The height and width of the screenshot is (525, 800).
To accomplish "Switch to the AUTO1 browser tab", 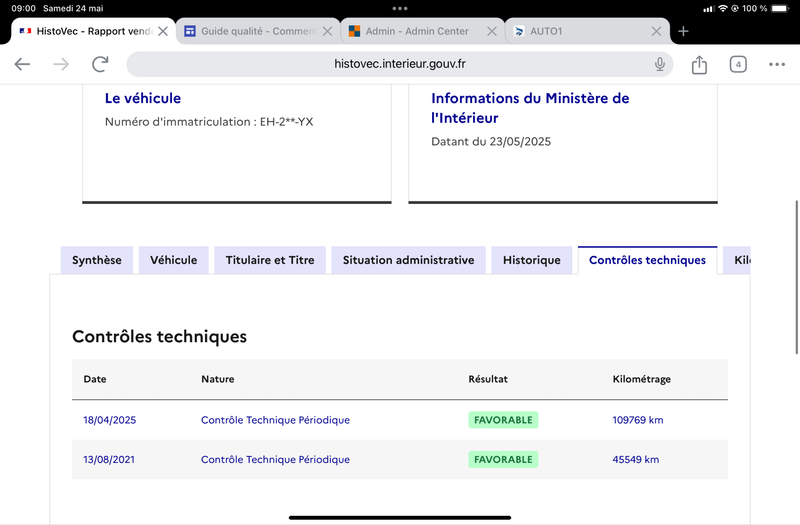I will coord(580,31).
